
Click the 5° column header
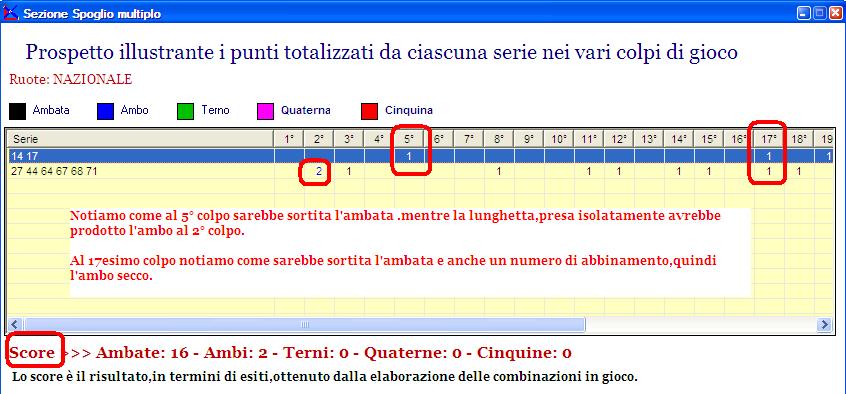pos(409,139)
